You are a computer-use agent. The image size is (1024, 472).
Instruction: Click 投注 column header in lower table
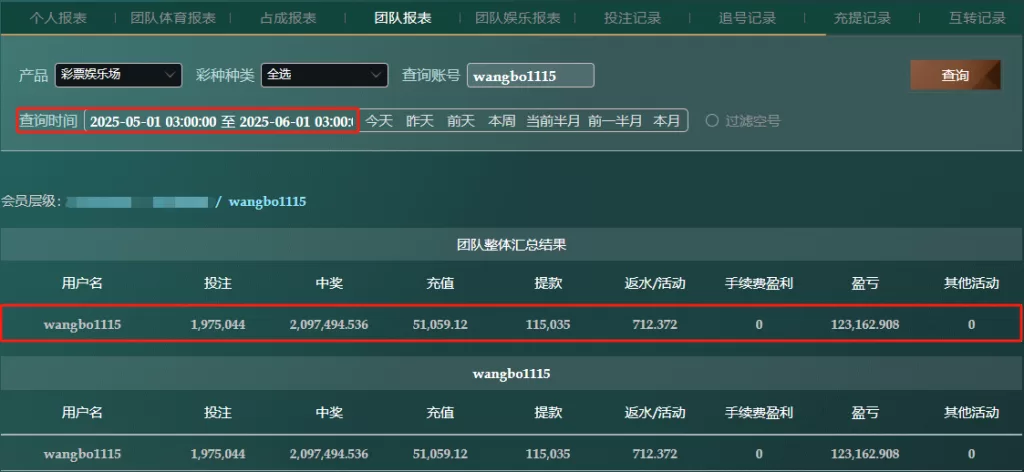[x=218, y=412]
